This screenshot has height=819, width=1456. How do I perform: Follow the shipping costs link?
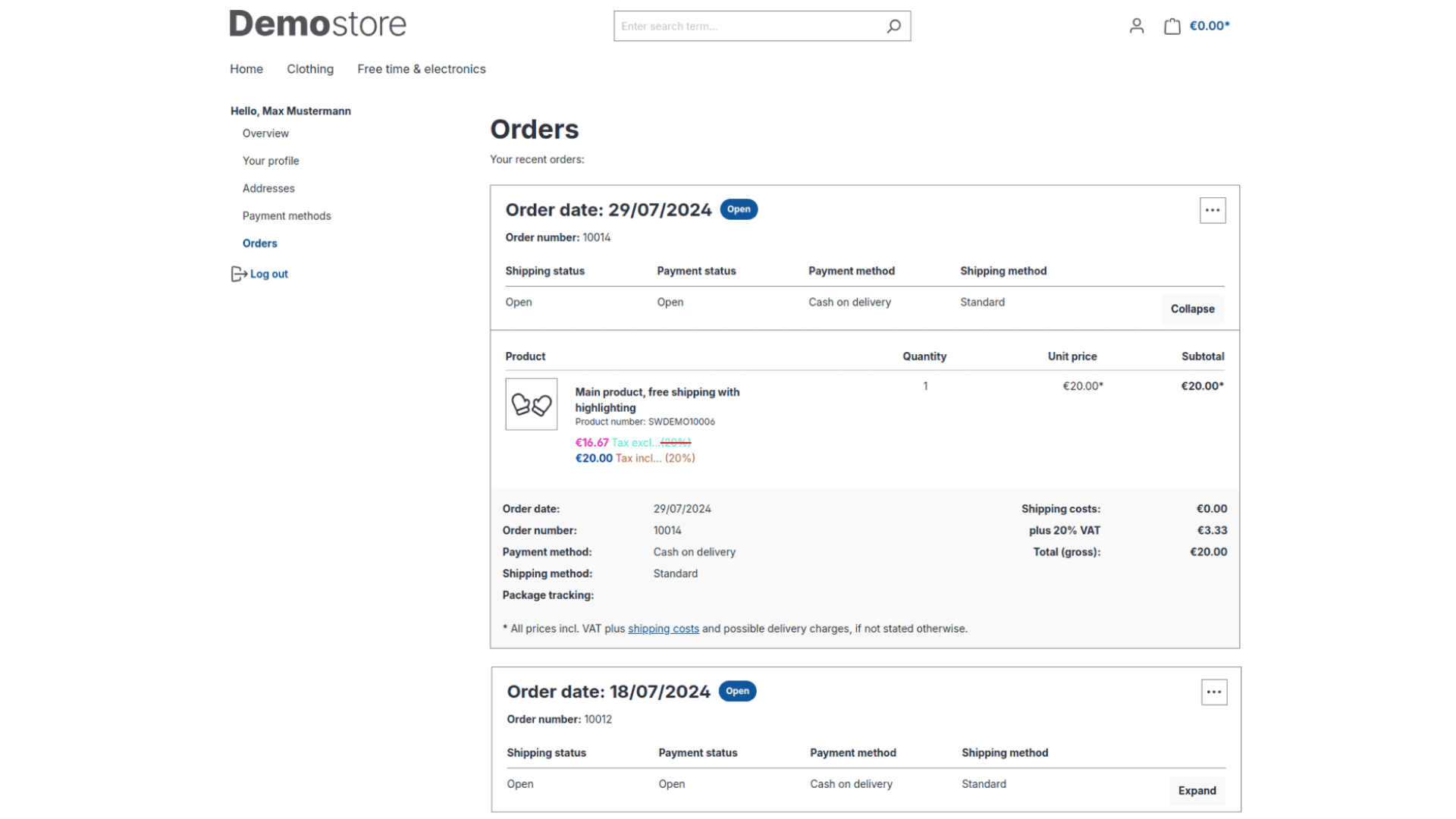664,629
